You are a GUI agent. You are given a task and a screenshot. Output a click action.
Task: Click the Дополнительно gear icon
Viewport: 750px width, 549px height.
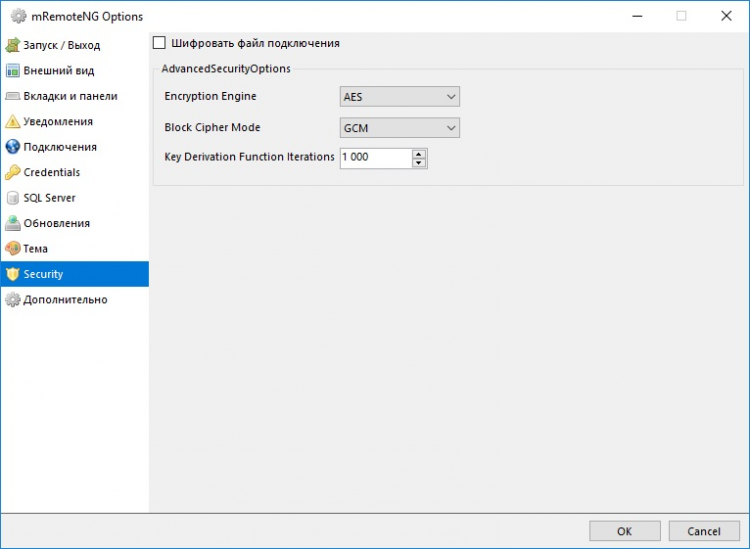12,300
